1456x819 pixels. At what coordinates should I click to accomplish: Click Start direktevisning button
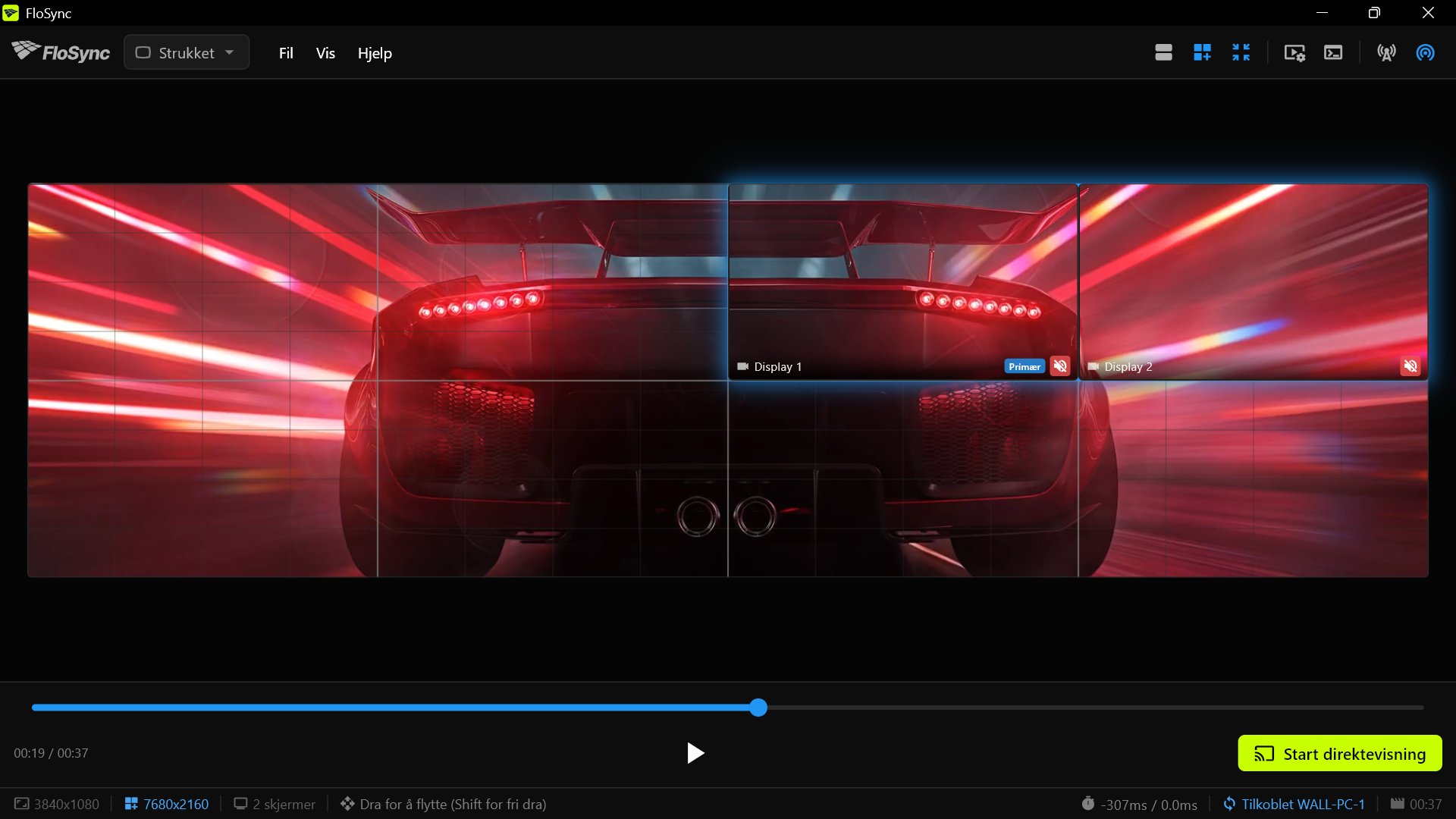point(1340,753)
